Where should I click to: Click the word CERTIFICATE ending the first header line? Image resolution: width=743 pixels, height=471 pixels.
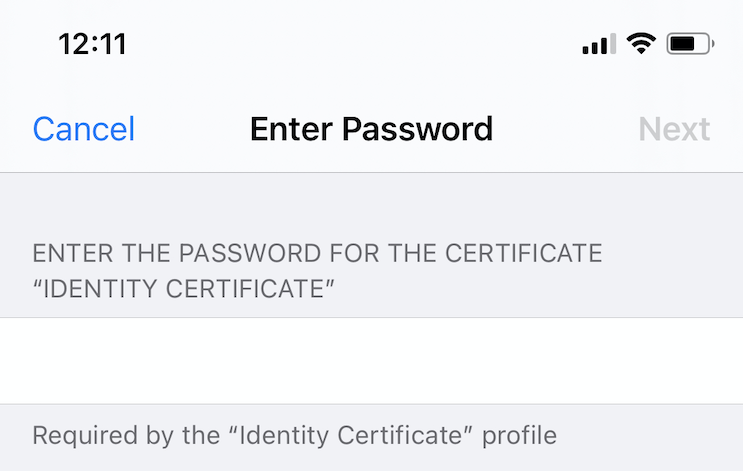pyautogui.click(x=524, y=253)
